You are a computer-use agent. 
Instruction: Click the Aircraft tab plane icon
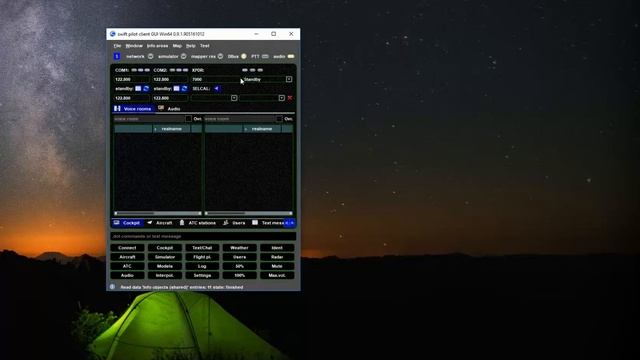tap(150, 223)
